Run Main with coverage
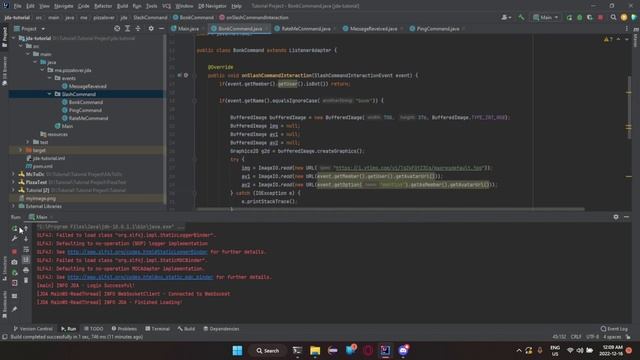This screenshot has width=640, height=360. click(590, 18)
